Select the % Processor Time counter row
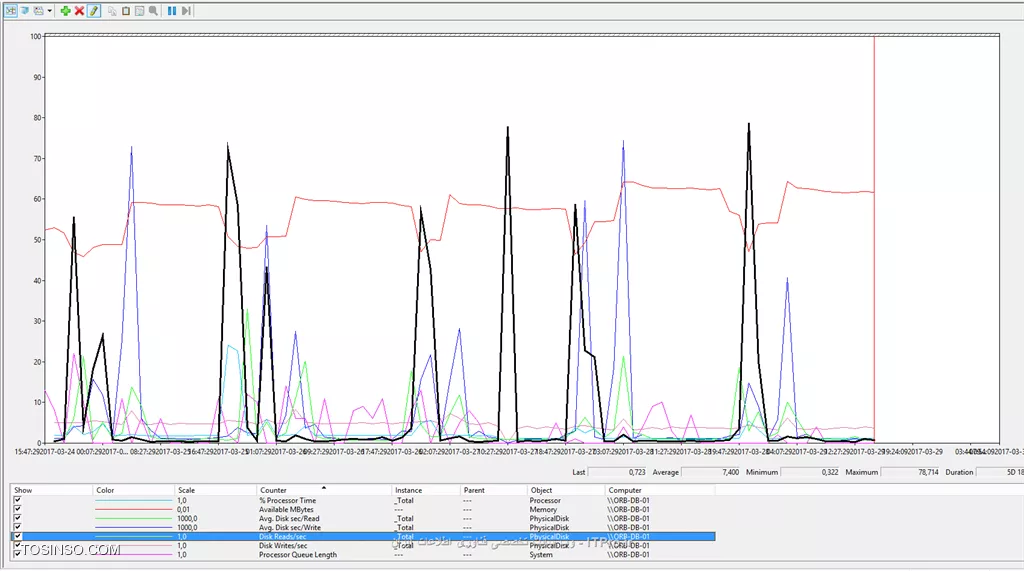The height and width of the screenshot is (571, 1024). 362,500
